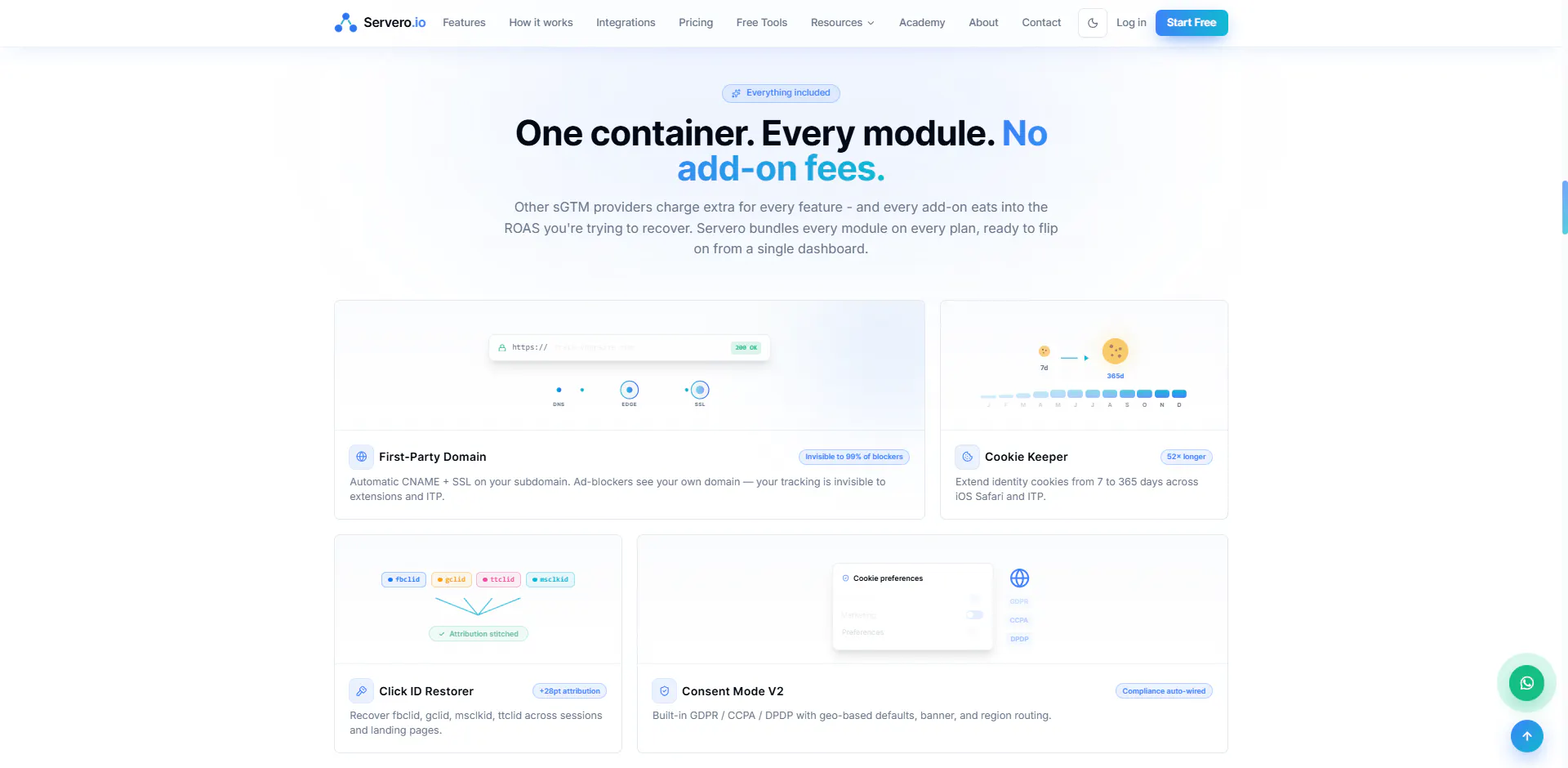
Task: Click the Consent Mode V2 heading
Action: coord(733,691)
